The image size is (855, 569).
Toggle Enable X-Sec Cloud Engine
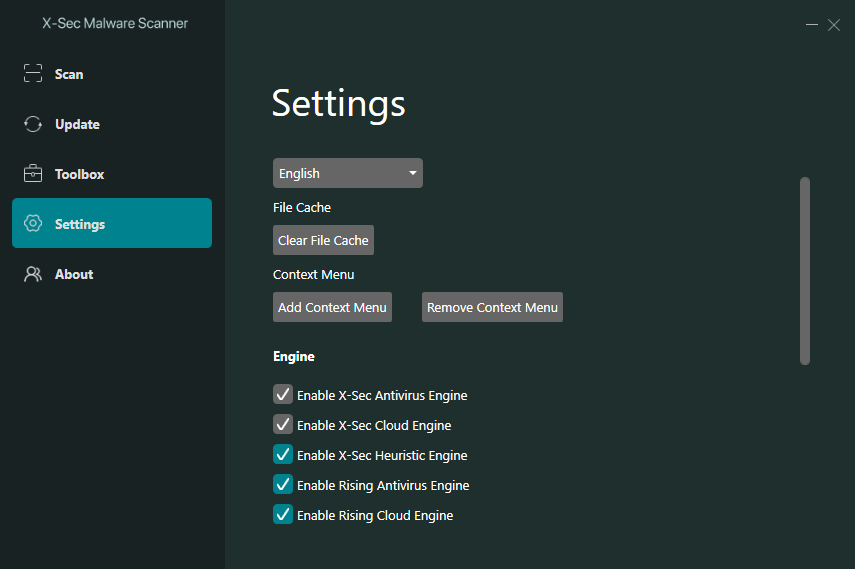tap(283, 425)
